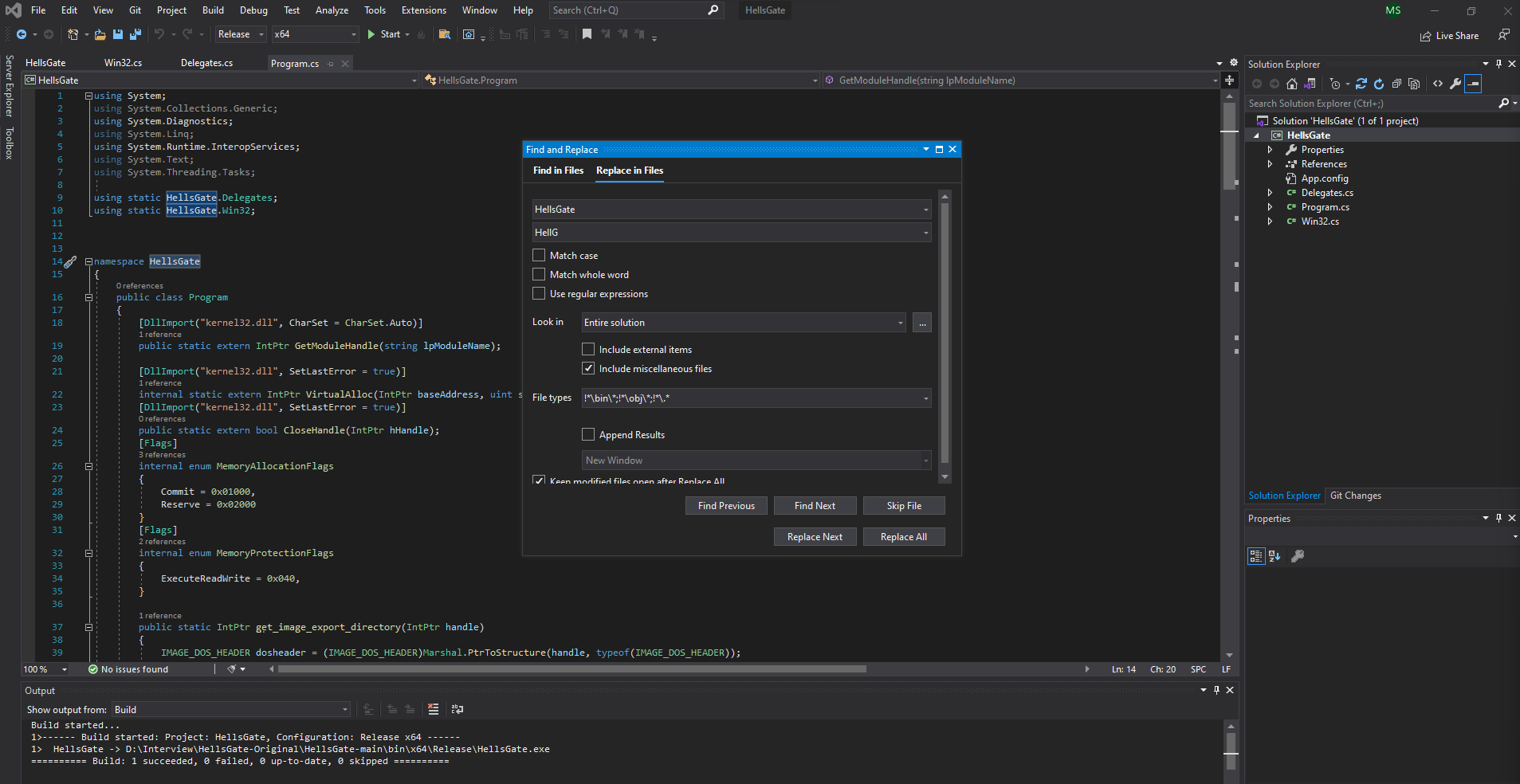Click the New Project icon in the toolbar
Viewport: 1520px width, 784px height.
(x=73, y=34)
